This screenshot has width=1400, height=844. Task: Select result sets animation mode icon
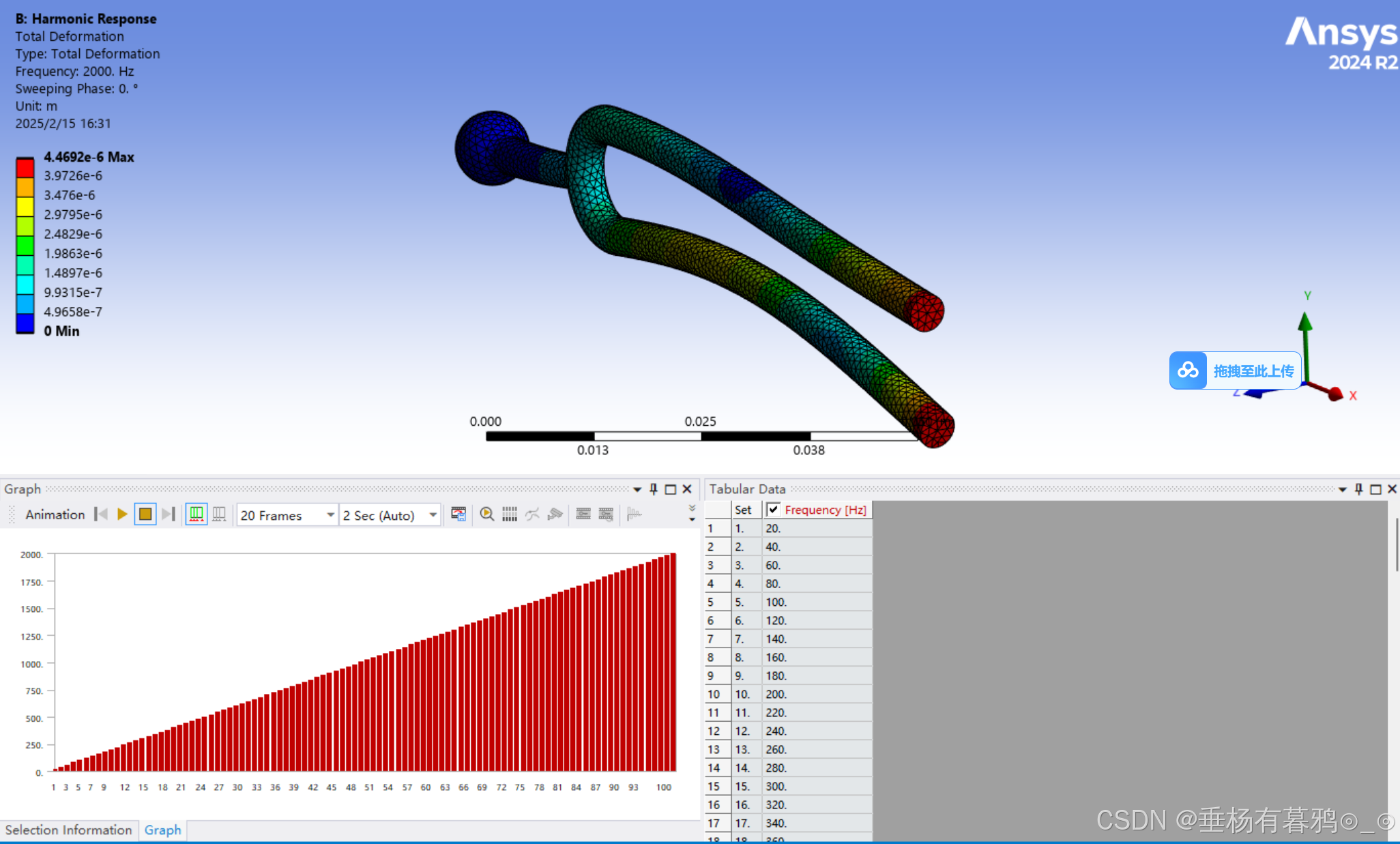219,514
